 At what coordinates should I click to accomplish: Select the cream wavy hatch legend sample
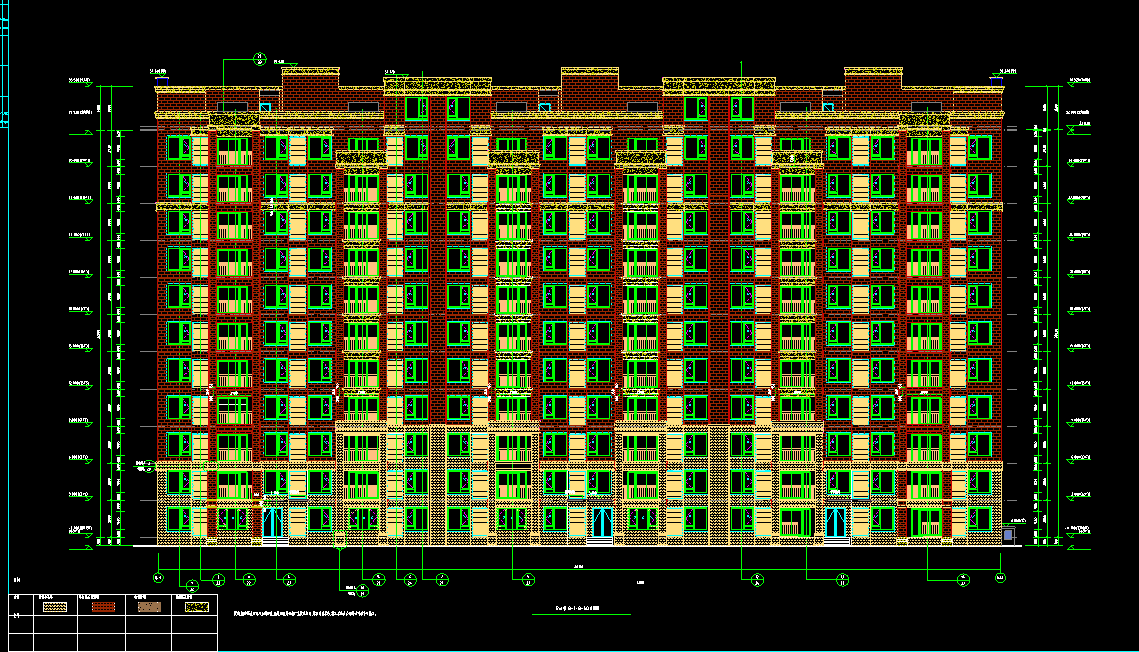tap(57, 605)
